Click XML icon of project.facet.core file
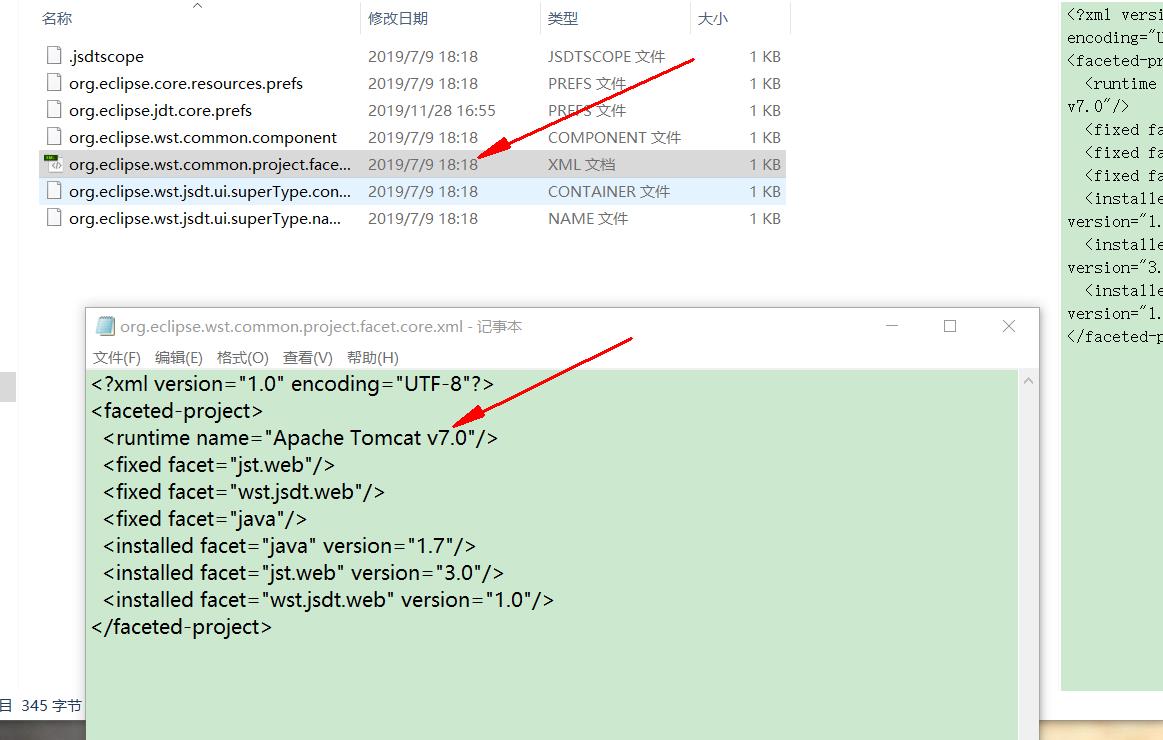 pyautogui.click(x=53, y=164)
